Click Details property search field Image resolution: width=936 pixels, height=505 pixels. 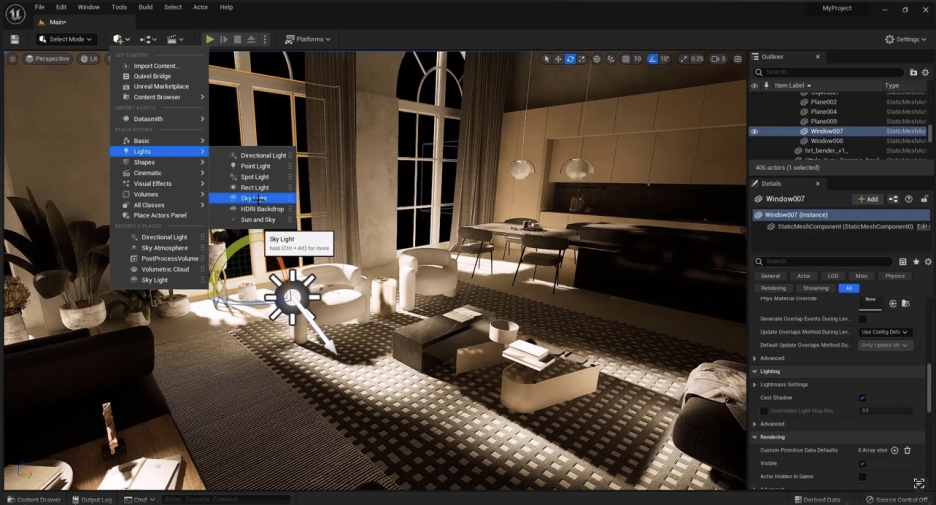click(x=823, y=261)
